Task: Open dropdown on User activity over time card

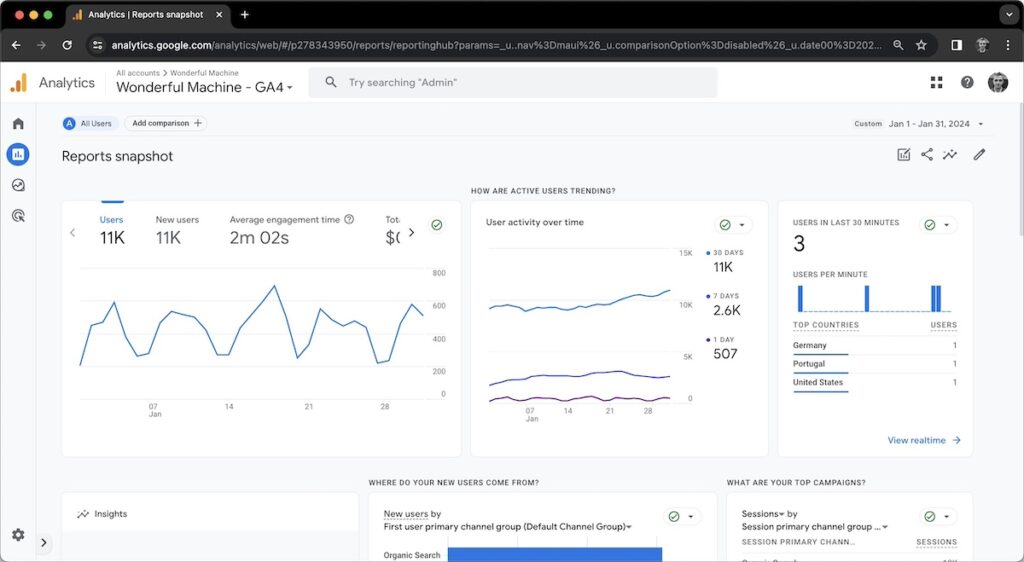Action: pyautogui.click(x=742, y=225)
